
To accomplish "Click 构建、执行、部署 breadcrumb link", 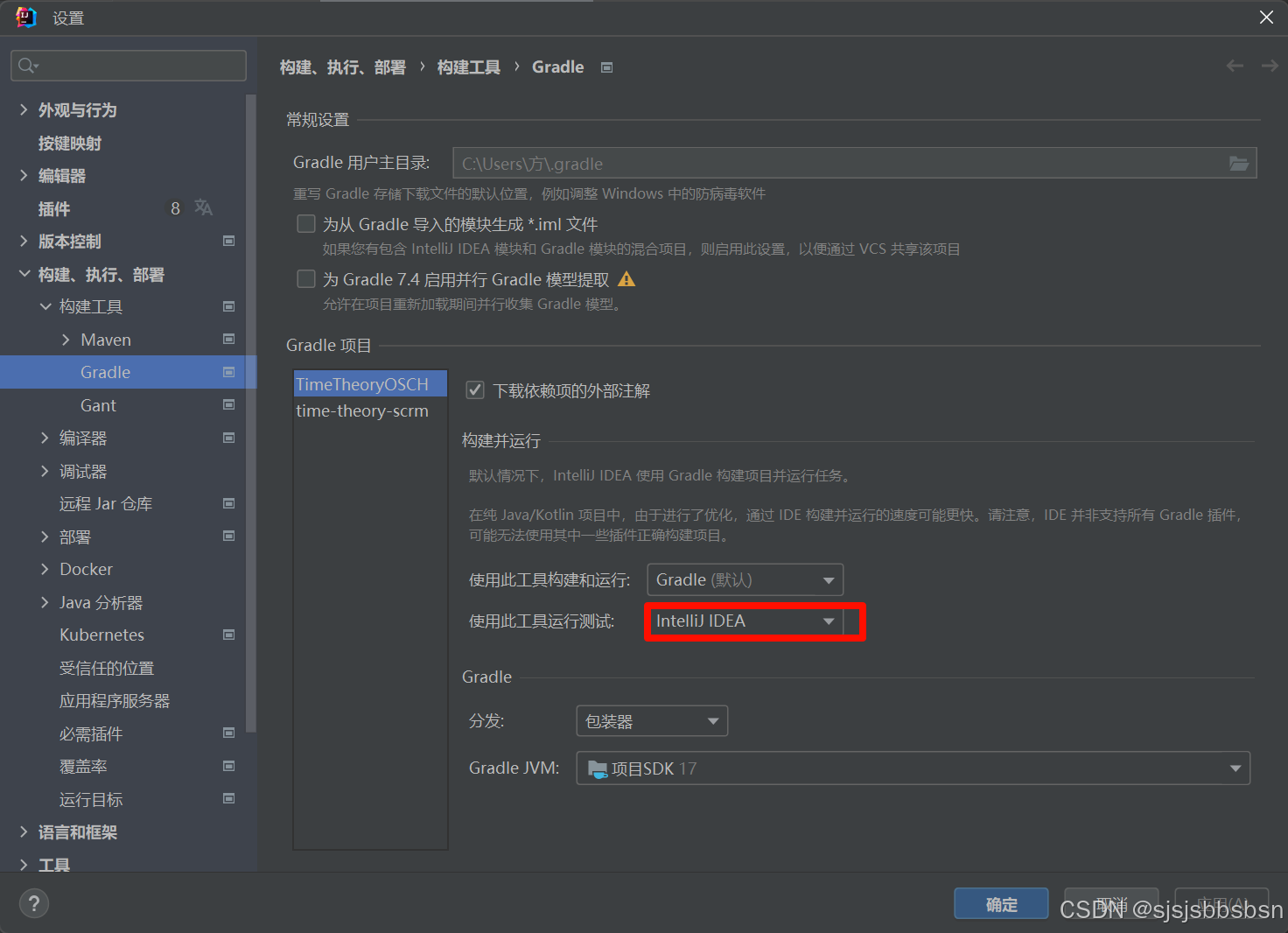I will pyautogui.click(x=343, y=67).
